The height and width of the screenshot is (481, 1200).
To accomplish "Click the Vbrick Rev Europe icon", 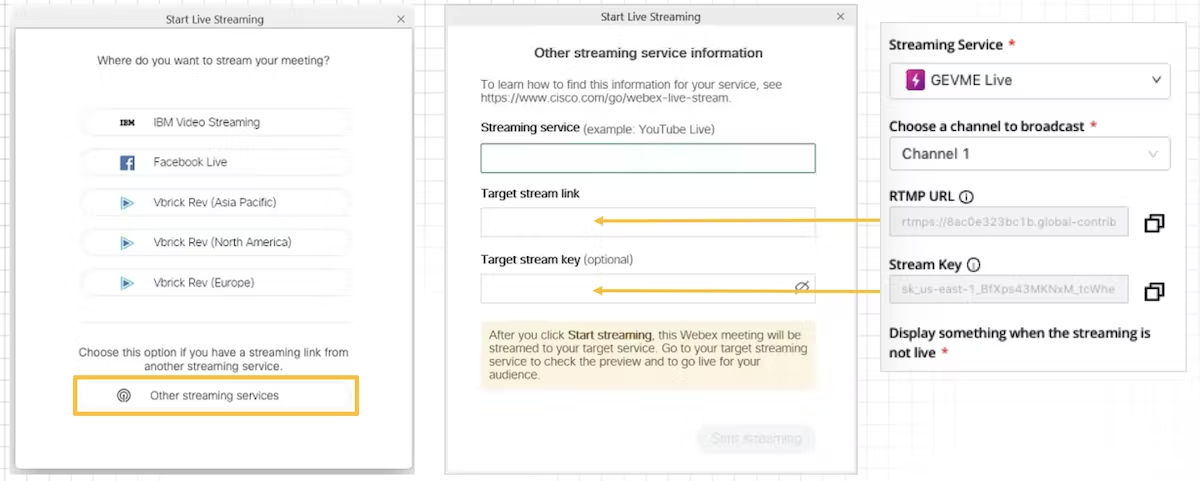I will [x=127, y=283].
